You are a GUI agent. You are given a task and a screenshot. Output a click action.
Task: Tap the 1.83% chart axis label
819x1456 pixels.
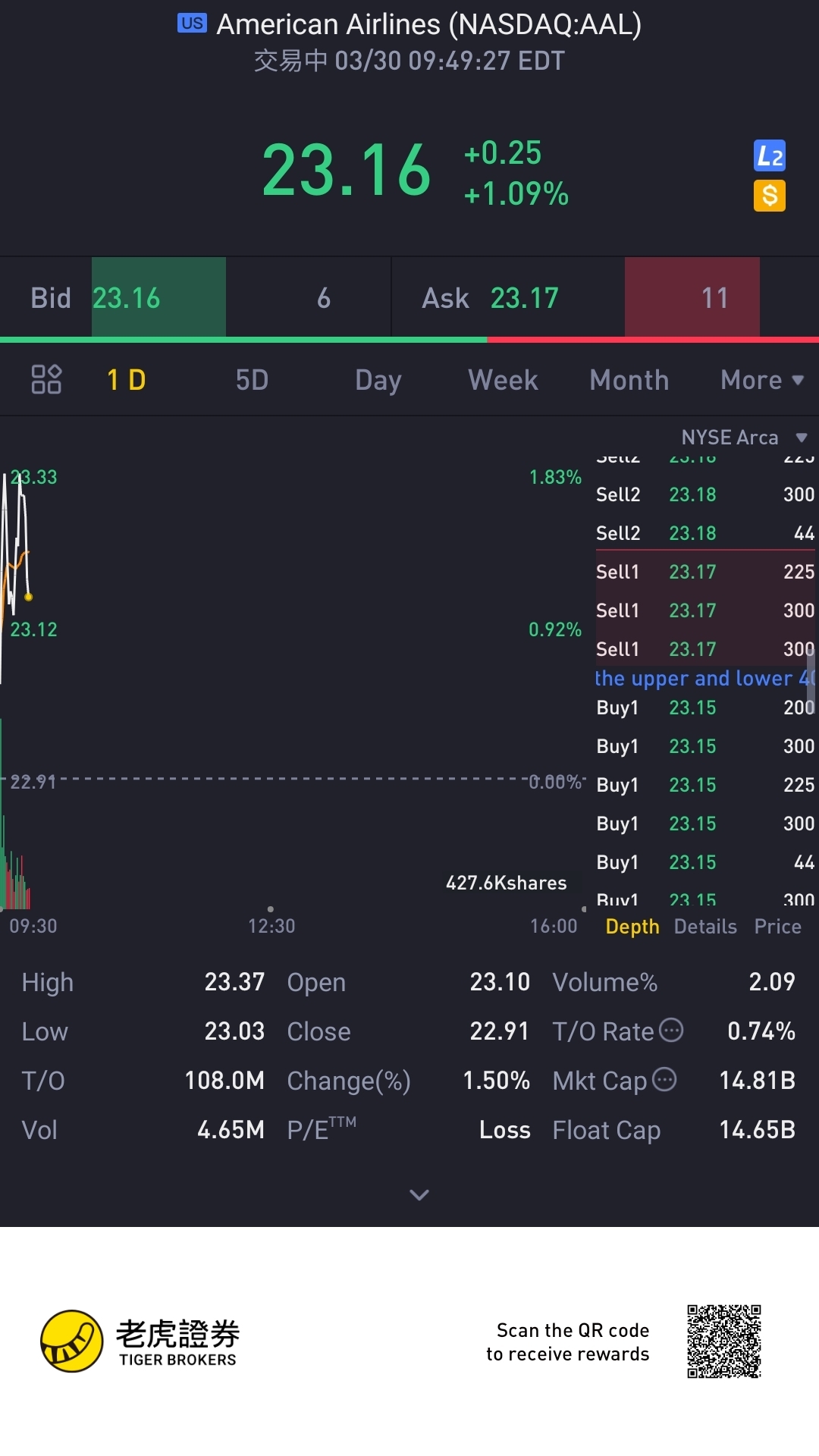555,477
